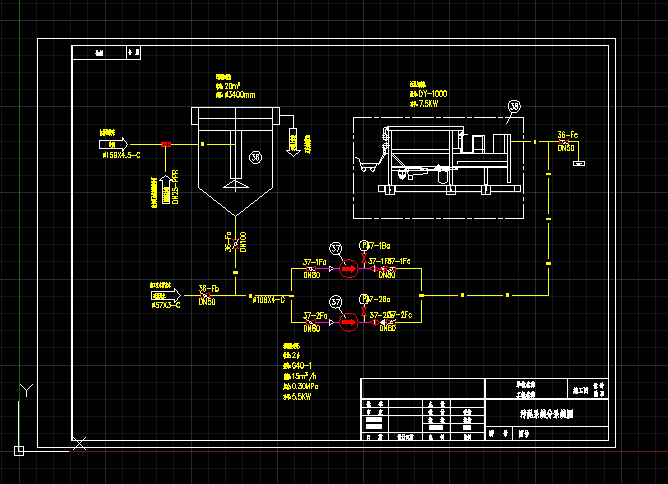The height and width of the screenshot is (484, 668).
Task: Click the revision table cell at sheet top-left
Action: tap(106, 52)
